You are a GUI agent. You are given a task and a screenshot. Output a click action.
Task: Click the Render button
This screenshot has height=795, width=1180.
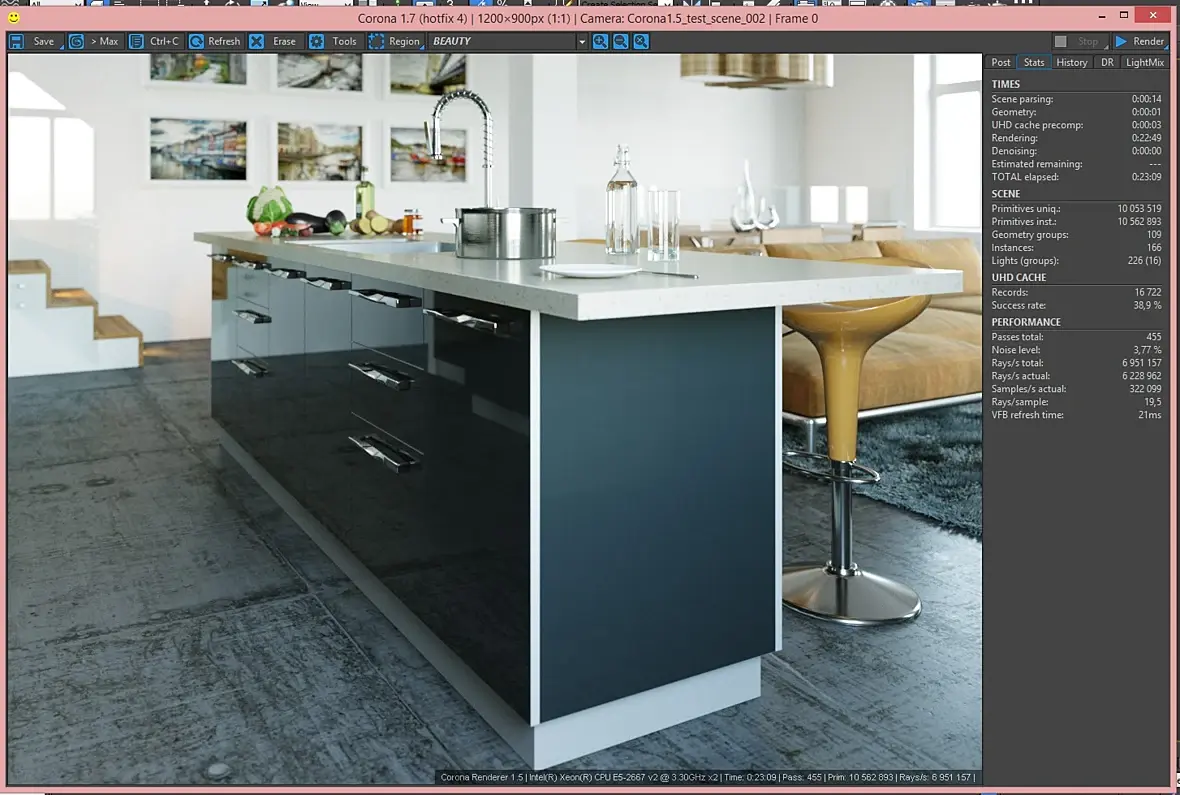click(x=1140, y=41)
